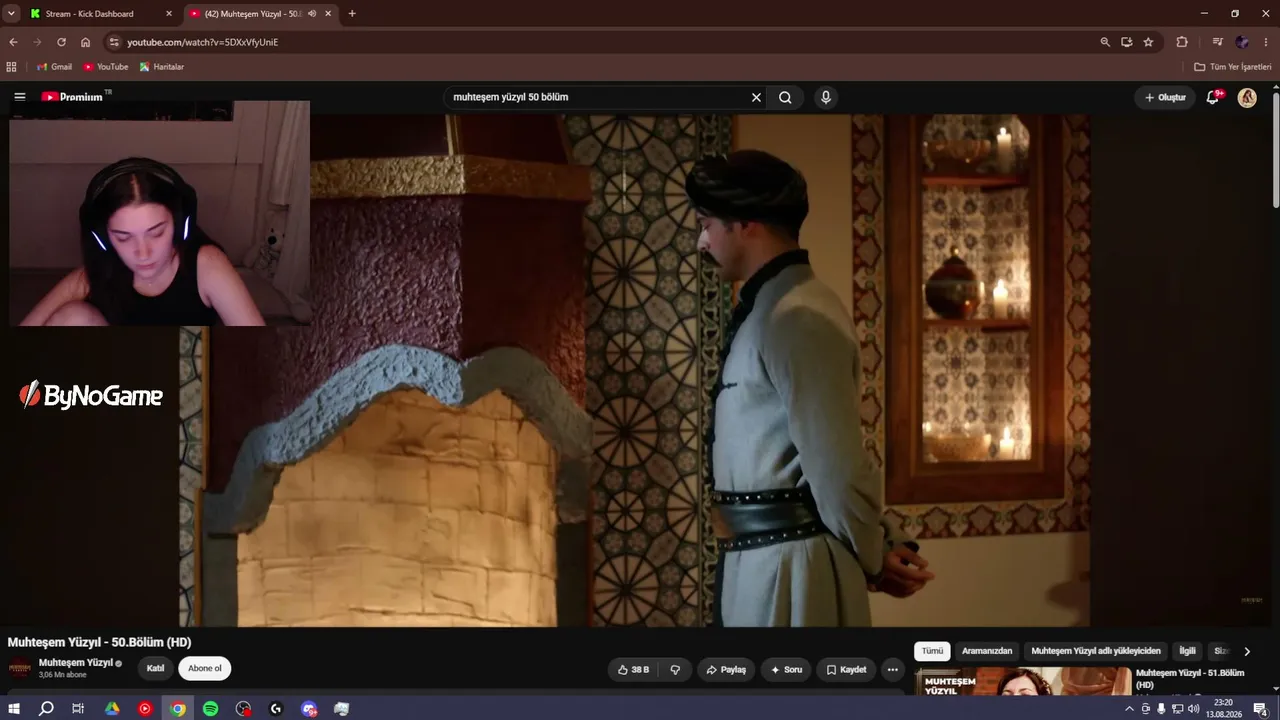
Task: Share the video via Paylaş
Action: [726, 669]
